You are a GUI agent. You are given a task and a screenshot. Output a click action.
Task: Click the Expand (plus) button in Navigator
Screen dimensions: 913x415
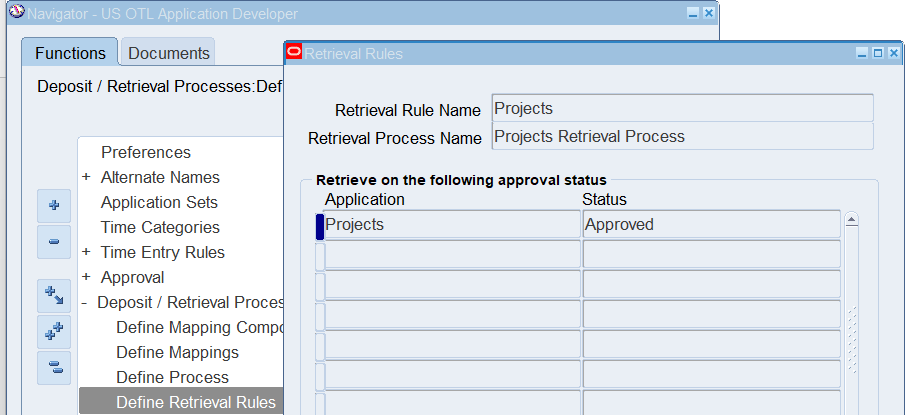[x=54, y=206]
